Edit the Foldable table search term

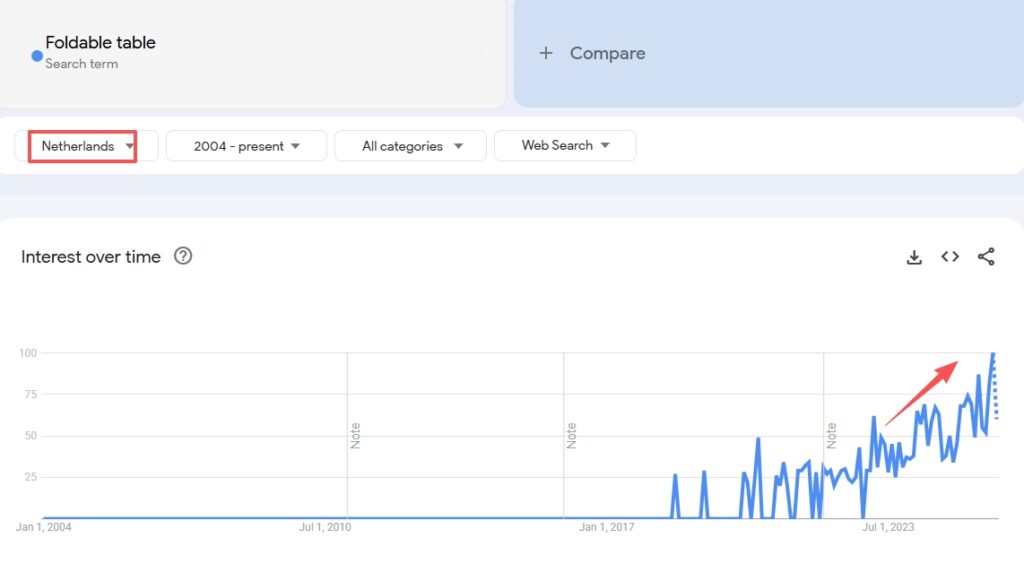[100, 43]
